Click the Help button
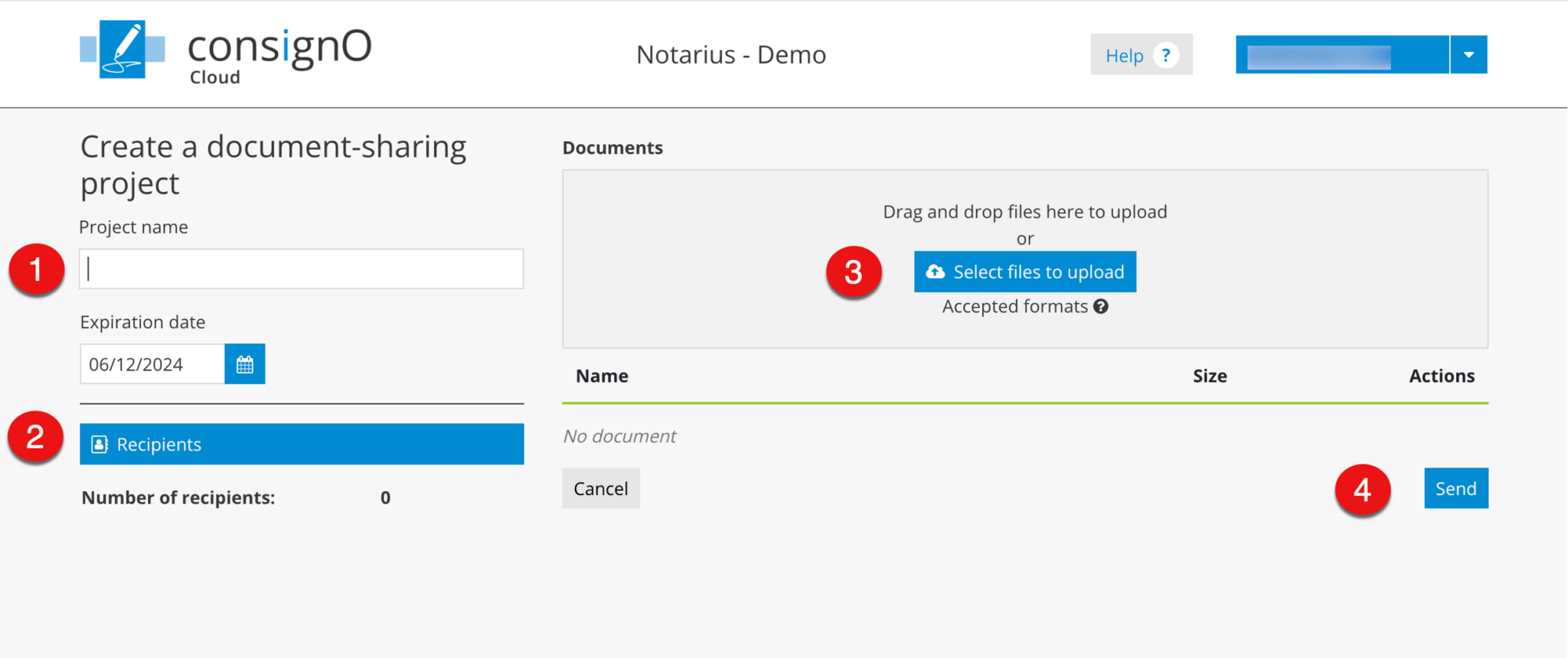 [1142, 54]
